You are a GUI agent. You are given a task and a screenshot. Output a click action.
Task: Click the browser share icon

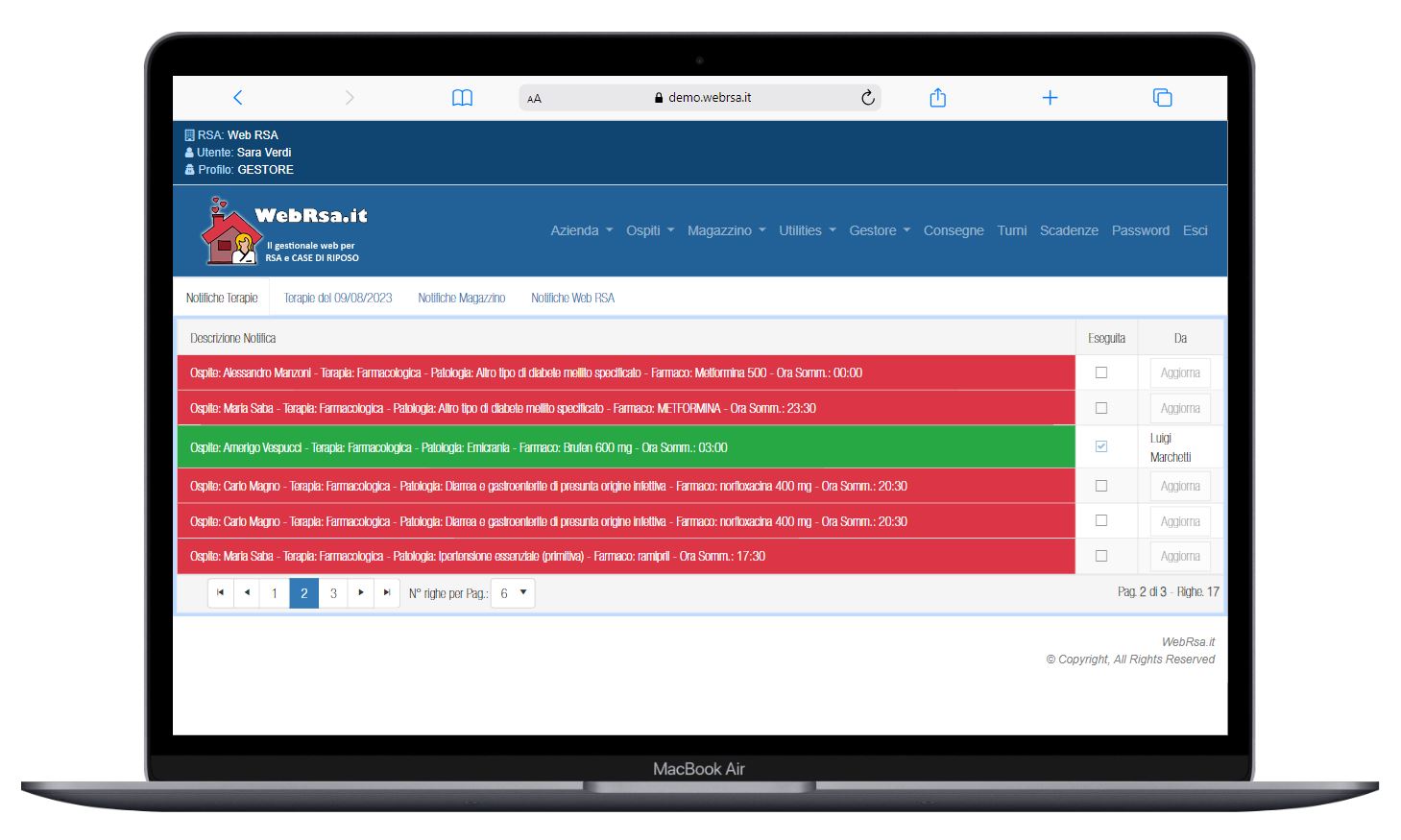[937, 98]
